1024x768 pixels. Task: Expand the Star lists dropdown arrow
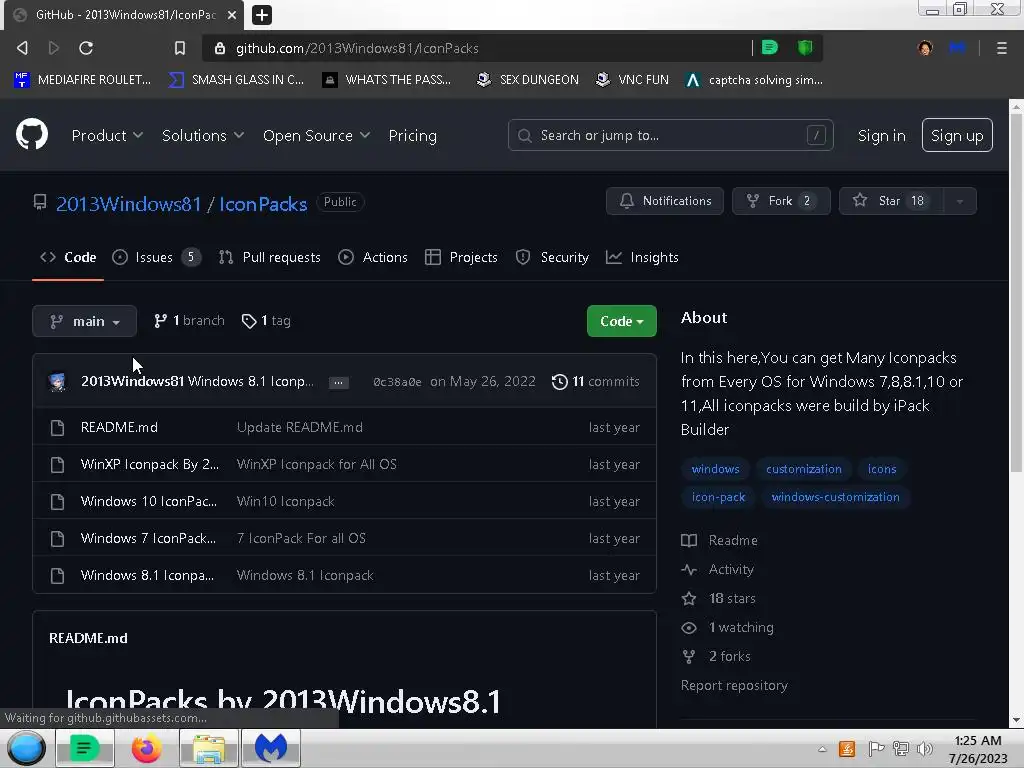(x=959, y=201)
